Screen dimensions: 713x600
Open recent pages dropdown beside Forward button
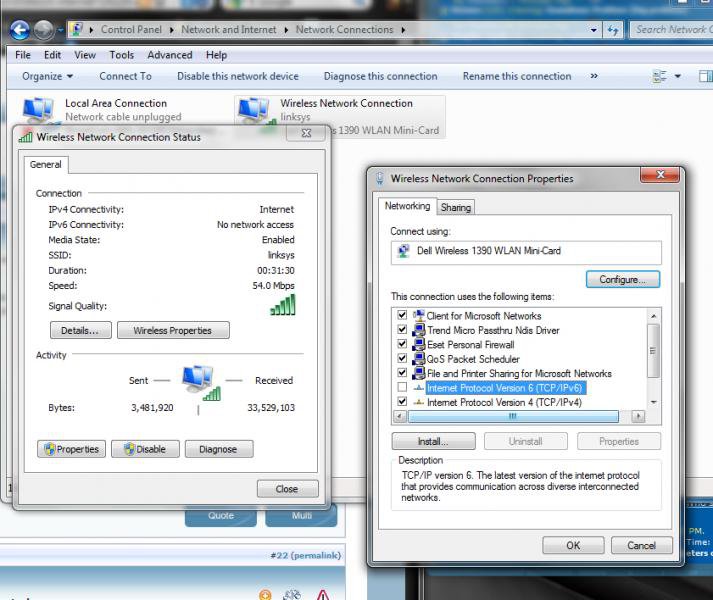[60, 30]
